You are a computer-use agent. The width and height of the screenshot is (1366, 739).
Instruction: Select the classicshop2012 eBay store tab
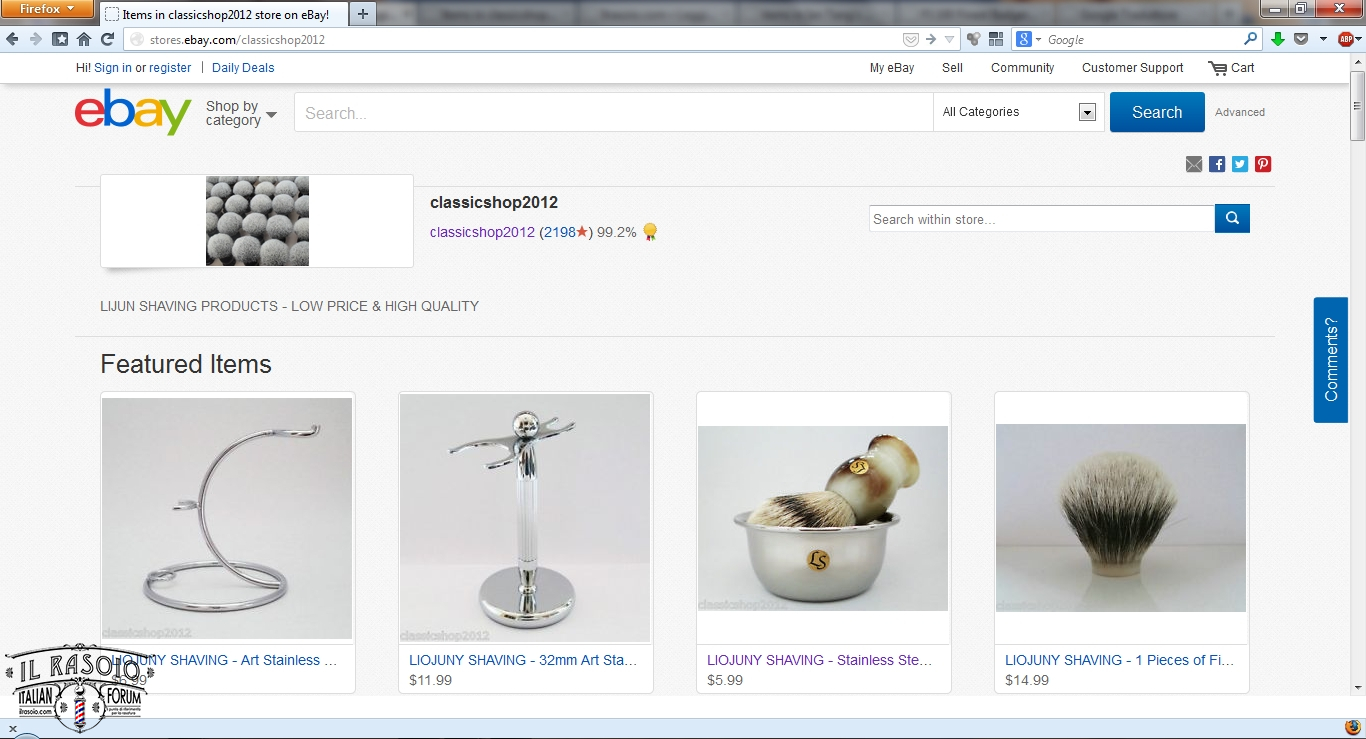pyautogui.click(x=224, y=15)
